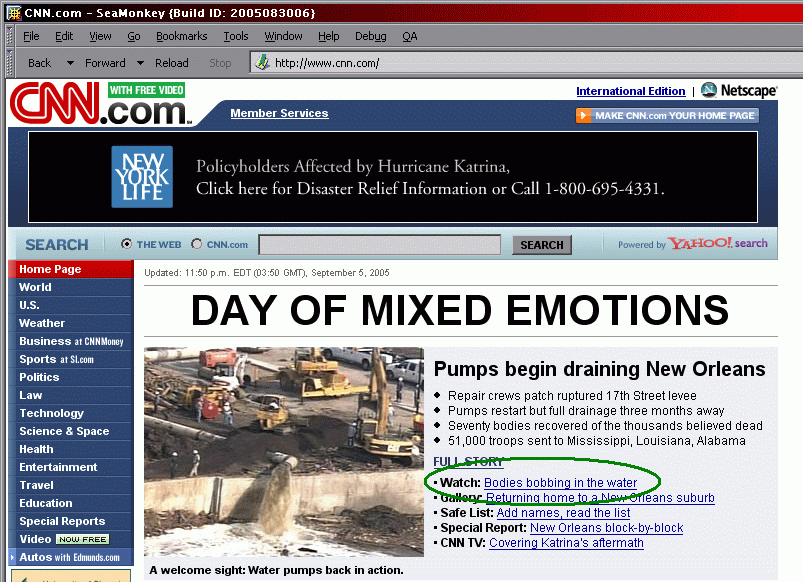Open the Edit menu
The height and width of the screenshot is (582, 803).
click(64, 36)
